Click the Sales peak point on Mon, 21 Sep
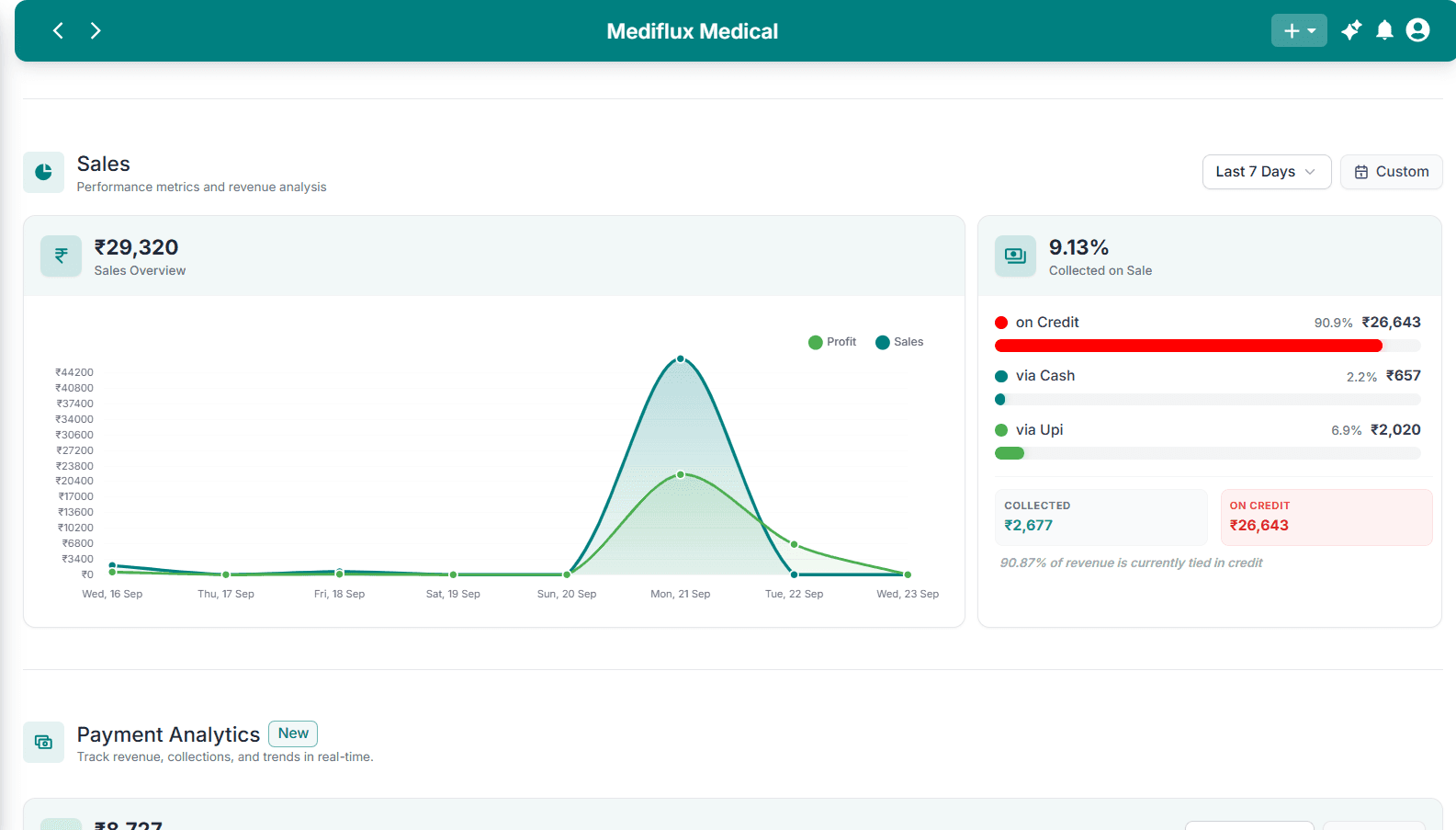This screenshot has width=1456, height=830. [681, 358]
